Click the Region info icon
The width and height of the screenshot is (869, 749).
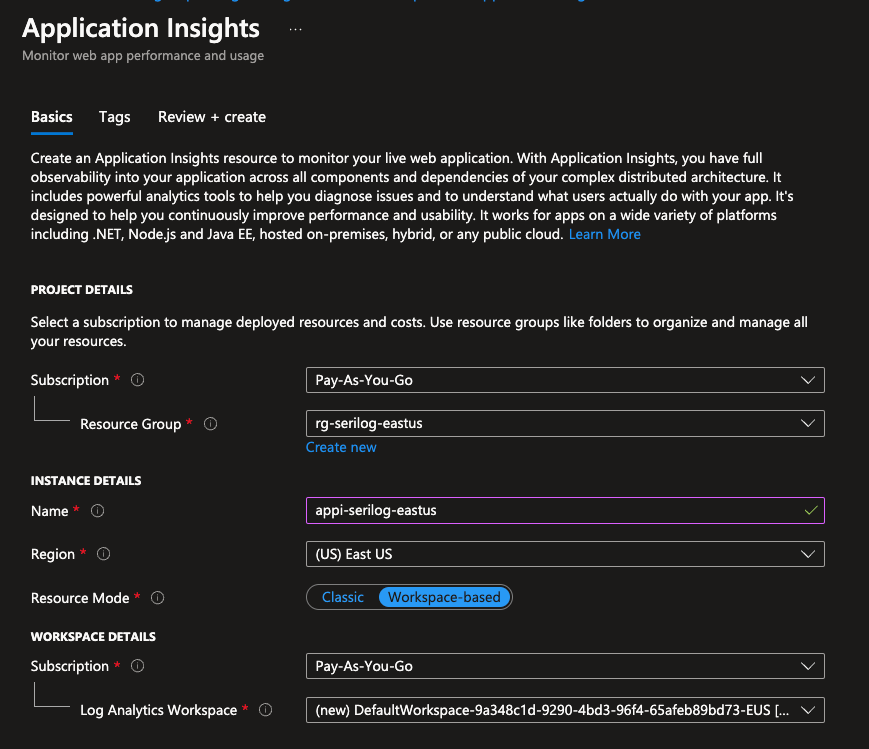(x=104, y=554)
